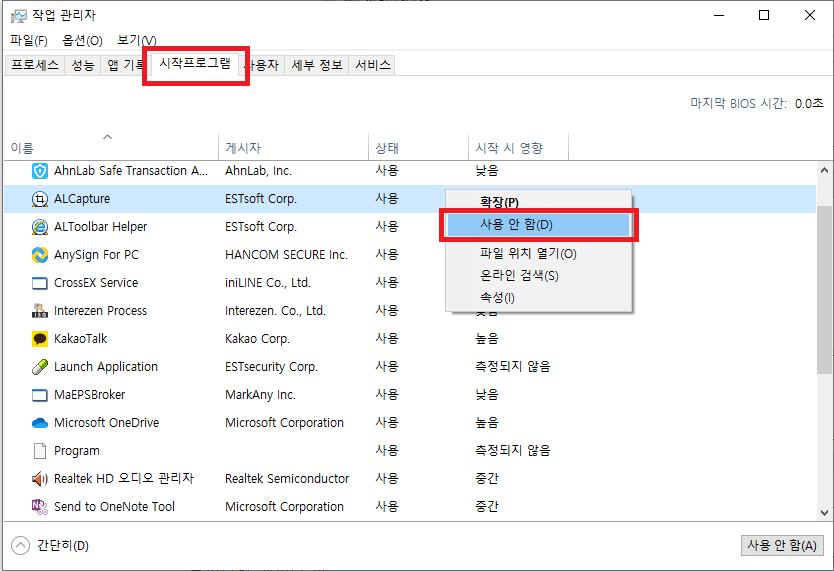Viewport: 834px width, 571px height.
Task: Click the AnySign For PC icon
Action: (40, 255)
